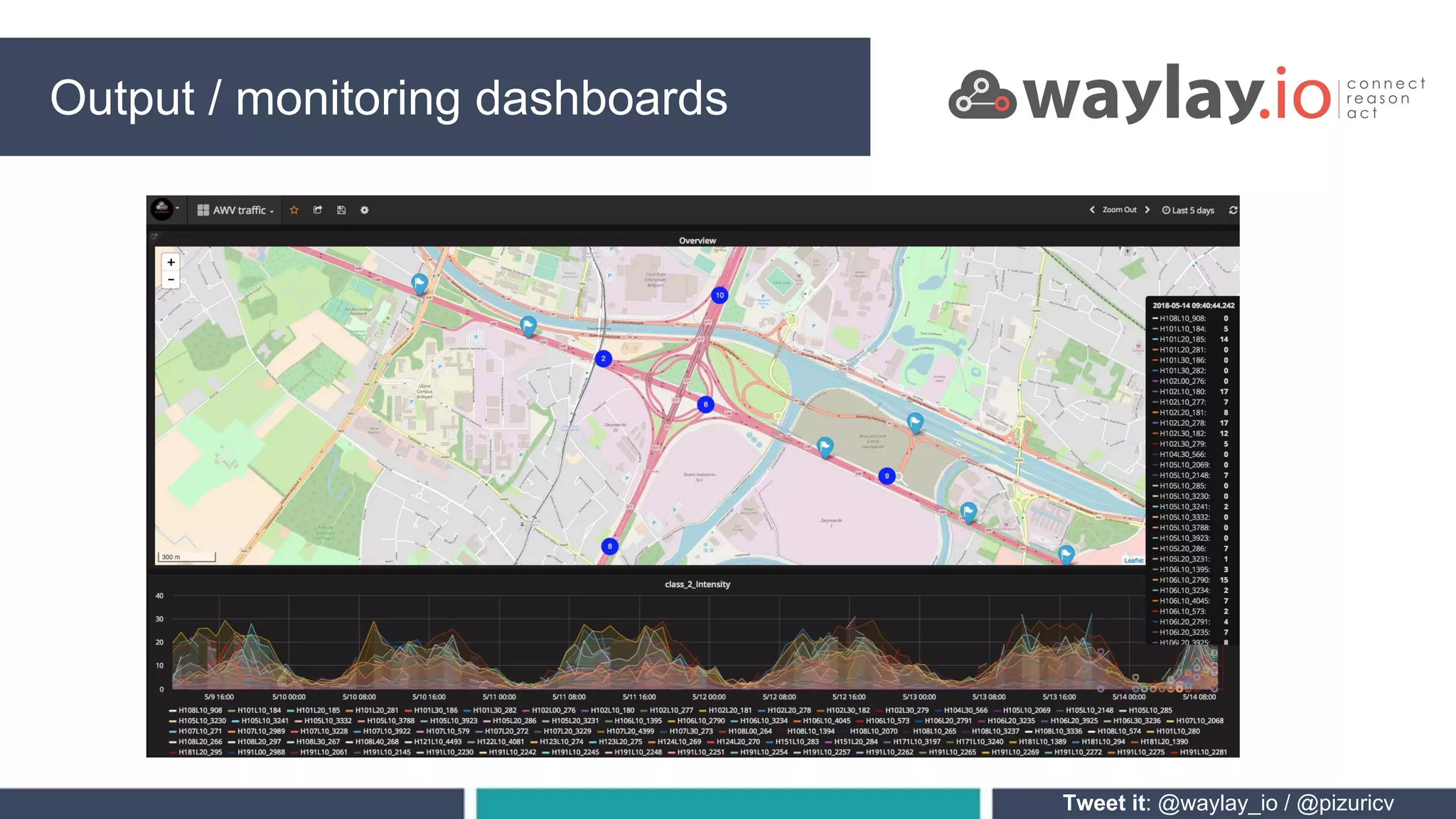Click cluster marker 8 nearest map's bottom edge

(609, 546)
